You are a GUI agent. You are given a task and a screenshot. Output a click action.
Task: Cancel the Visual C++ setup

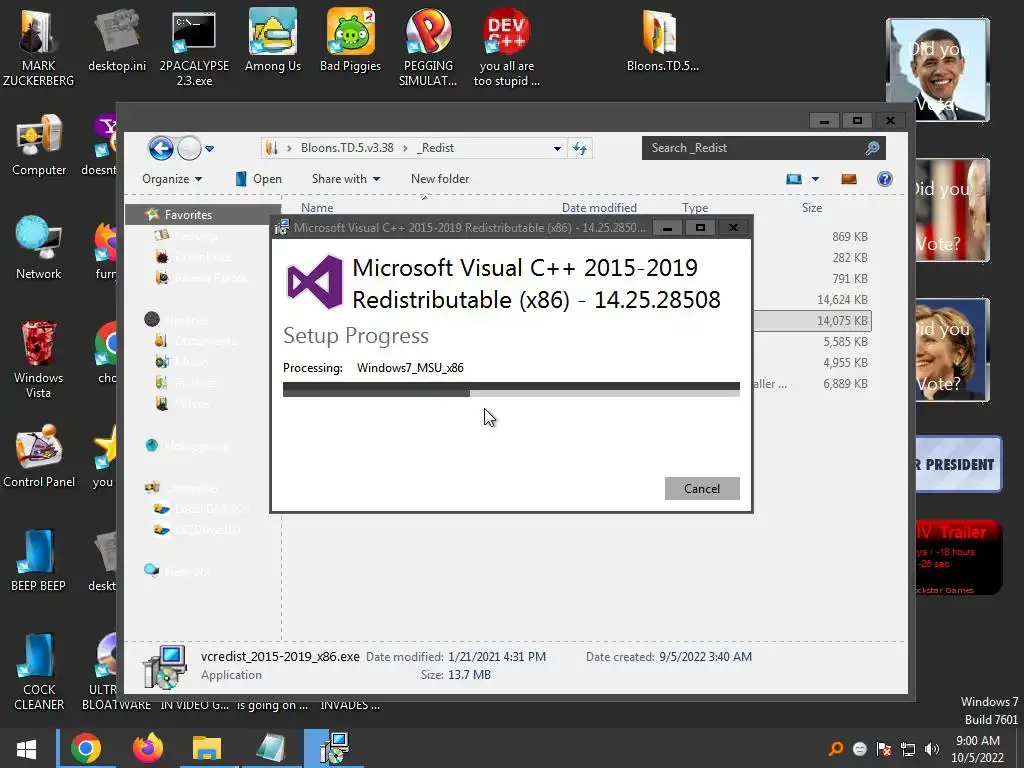702,488
